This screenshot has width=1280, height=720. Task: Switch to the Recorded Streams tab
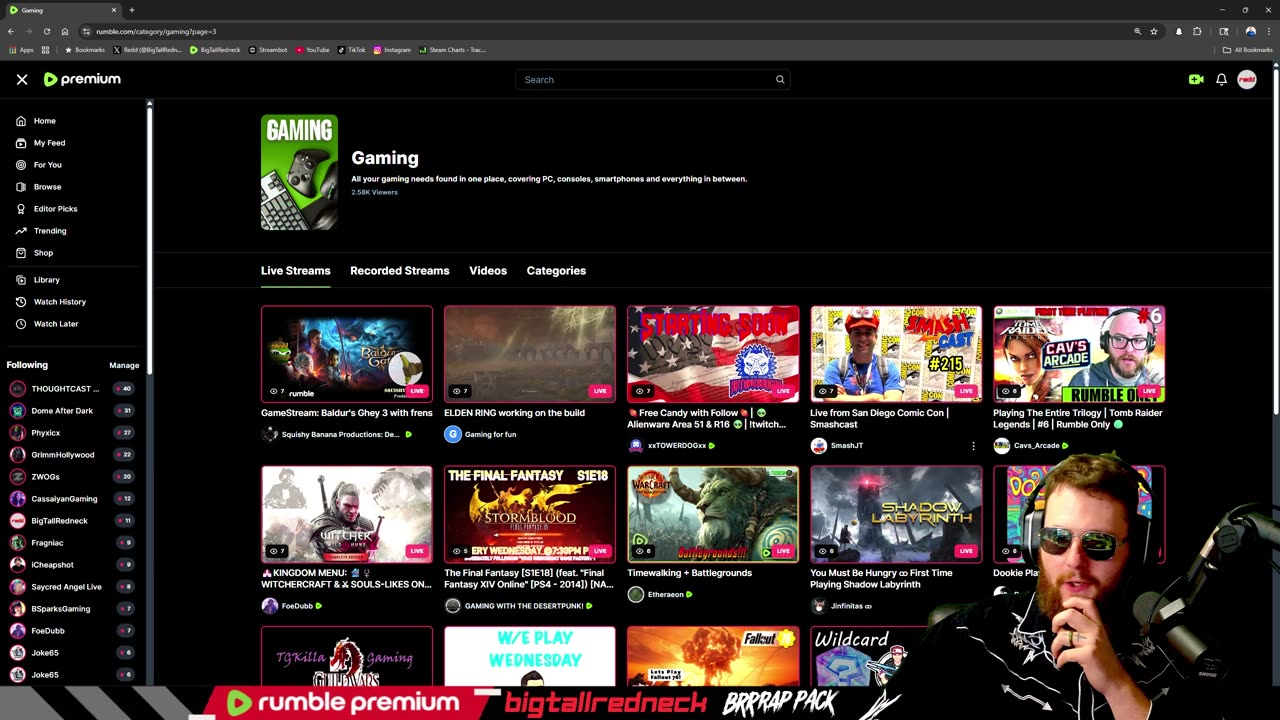399,271
